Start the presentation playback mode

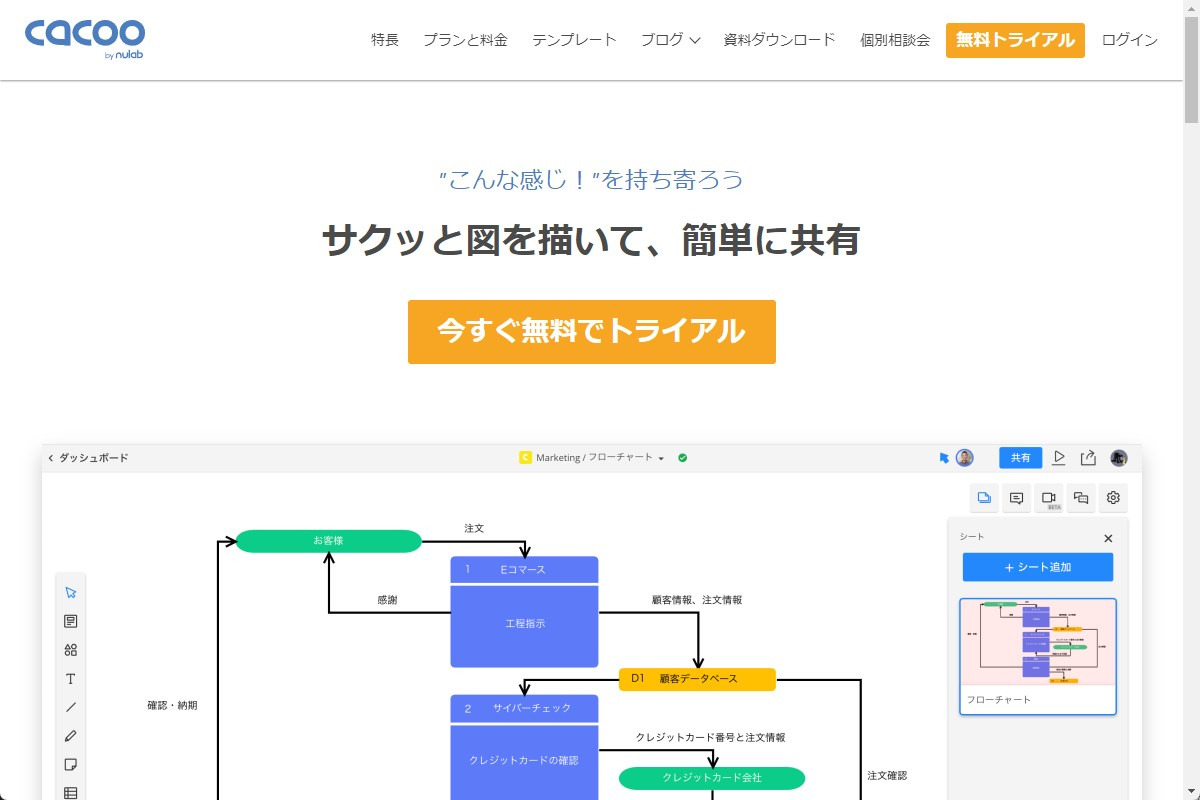[1059, 457]
